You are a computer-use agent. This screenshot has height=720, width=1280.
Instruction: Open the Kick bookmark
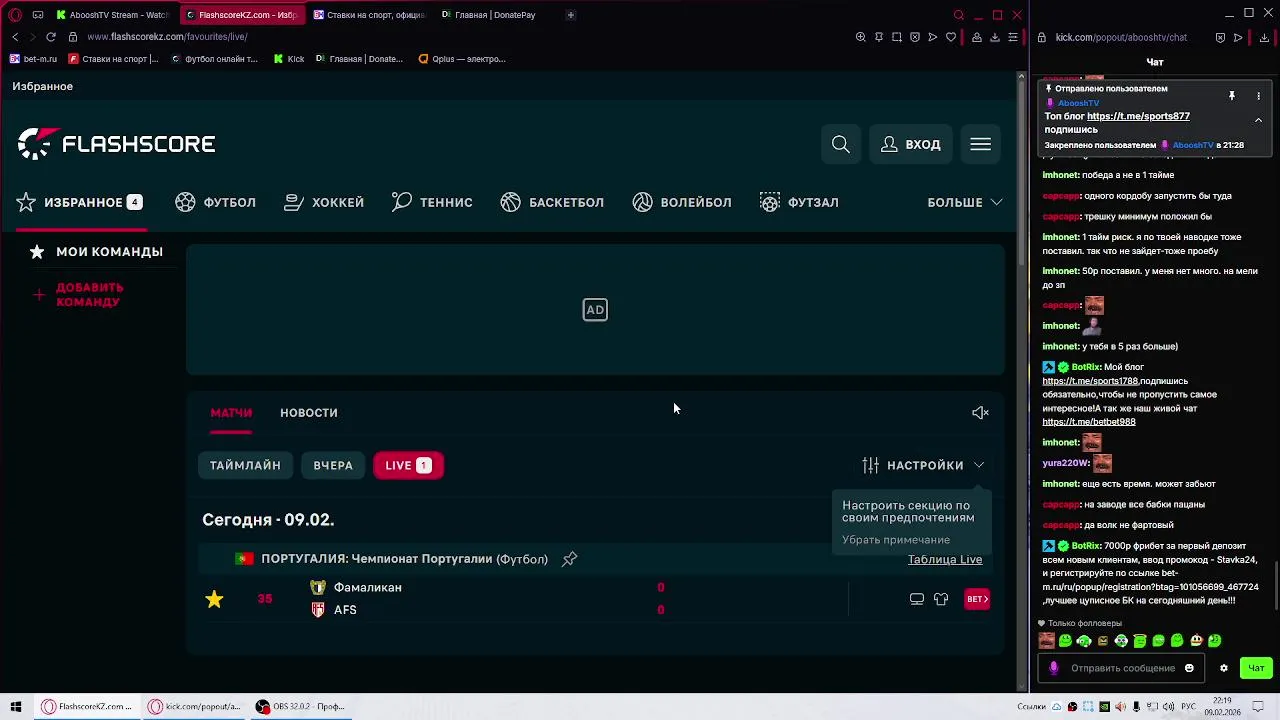click(x=289, y=59)
